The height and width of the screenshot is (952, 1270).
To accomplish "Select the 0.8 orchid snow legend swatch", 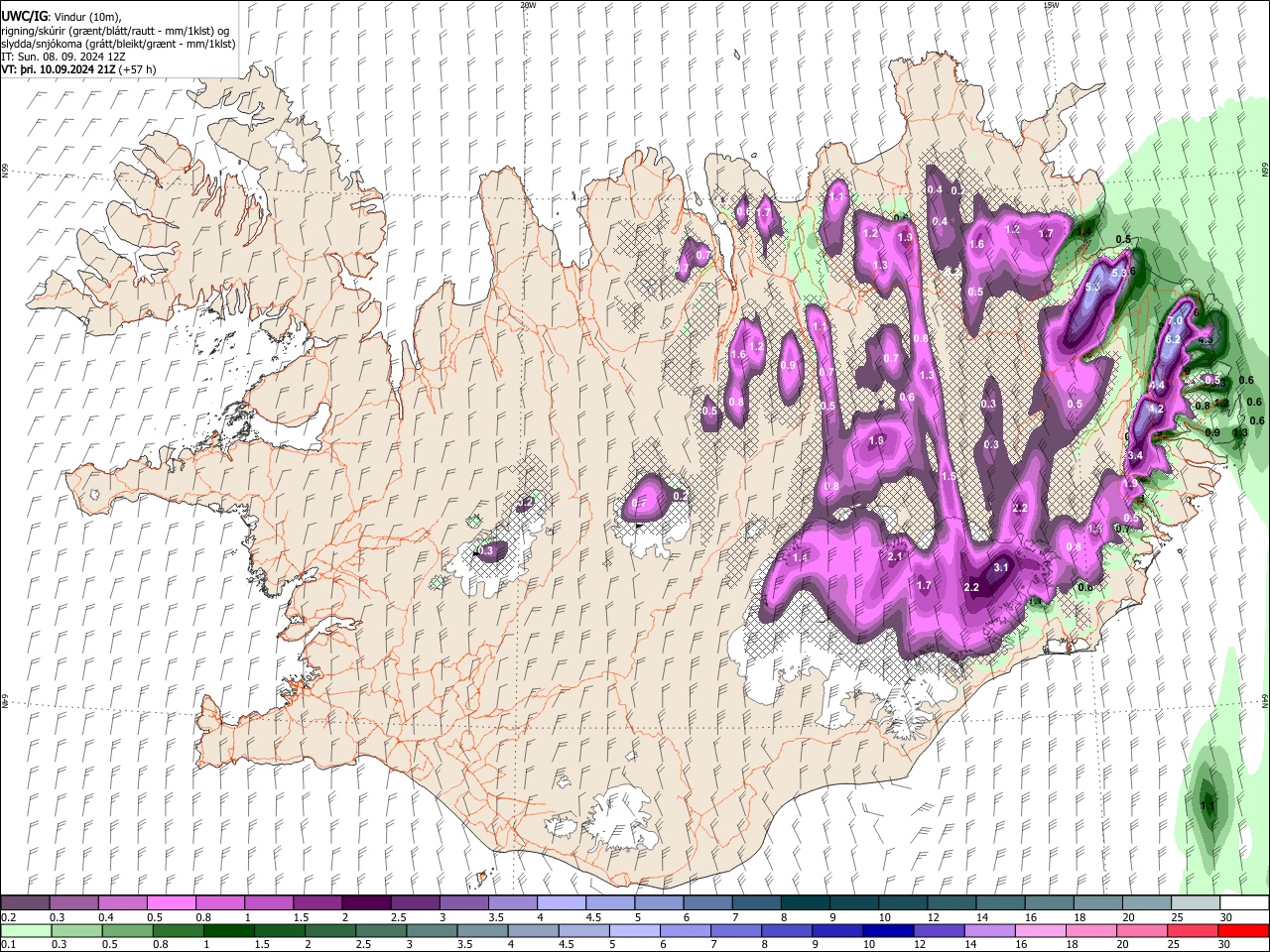I will coord(219,903).
